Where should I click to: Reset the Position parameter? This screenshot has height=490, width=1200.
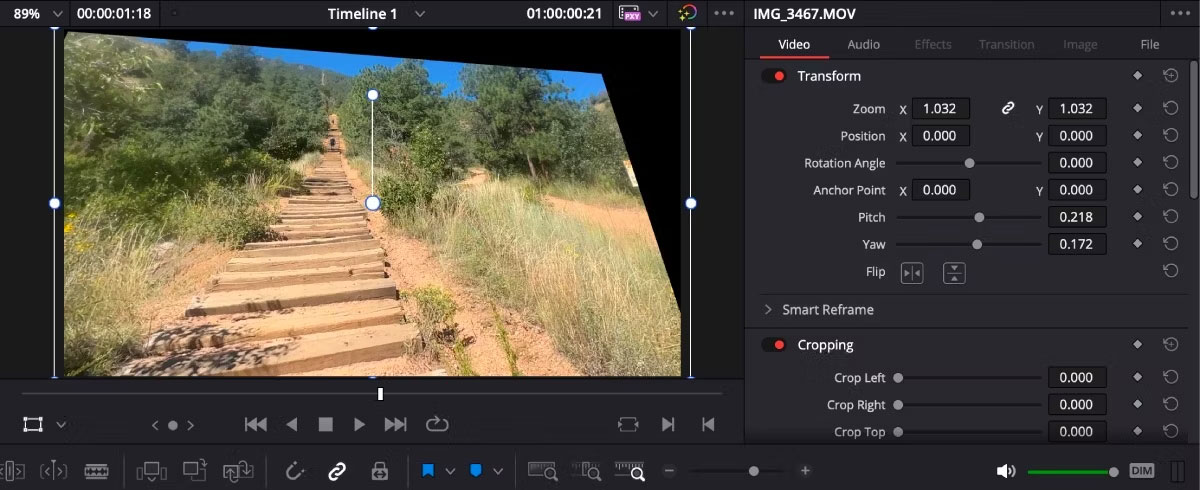click(1170, 136)
